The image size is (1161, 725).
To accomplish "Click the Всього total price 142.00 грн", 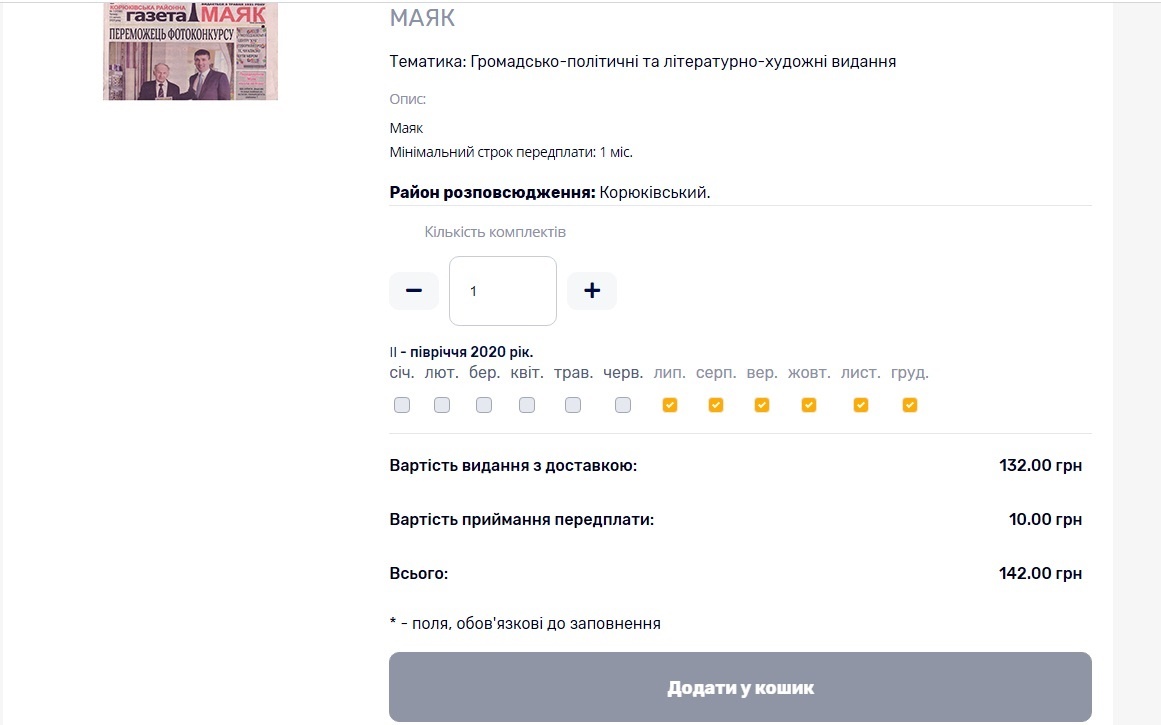I will pos(1040,574).
